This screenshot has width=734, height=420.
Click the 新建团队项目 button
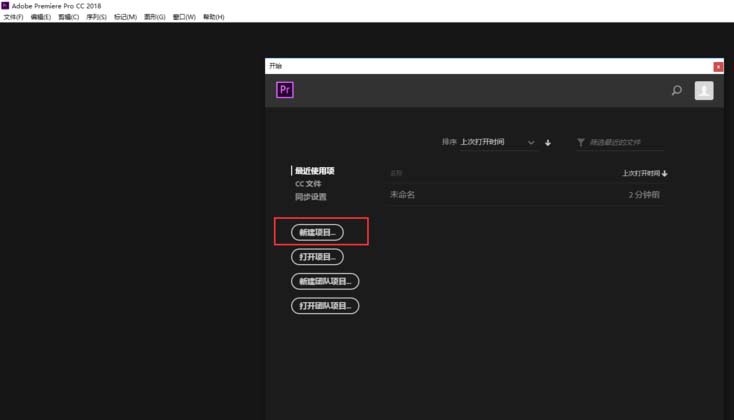(x=325, y=281)
